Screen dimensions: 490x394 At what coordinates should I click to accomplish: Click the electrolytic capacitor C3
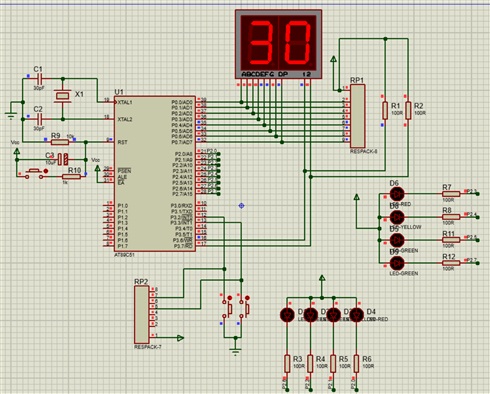pos(63,159)
